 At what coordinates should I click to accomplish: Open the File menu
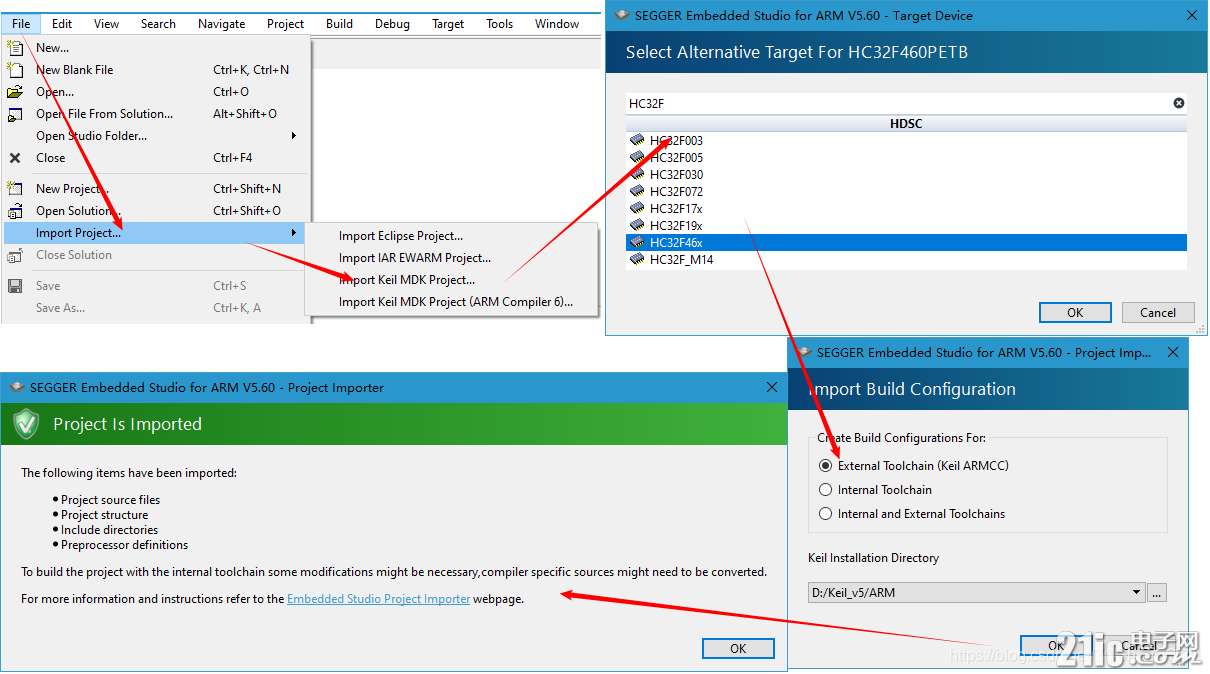point(21,24)
